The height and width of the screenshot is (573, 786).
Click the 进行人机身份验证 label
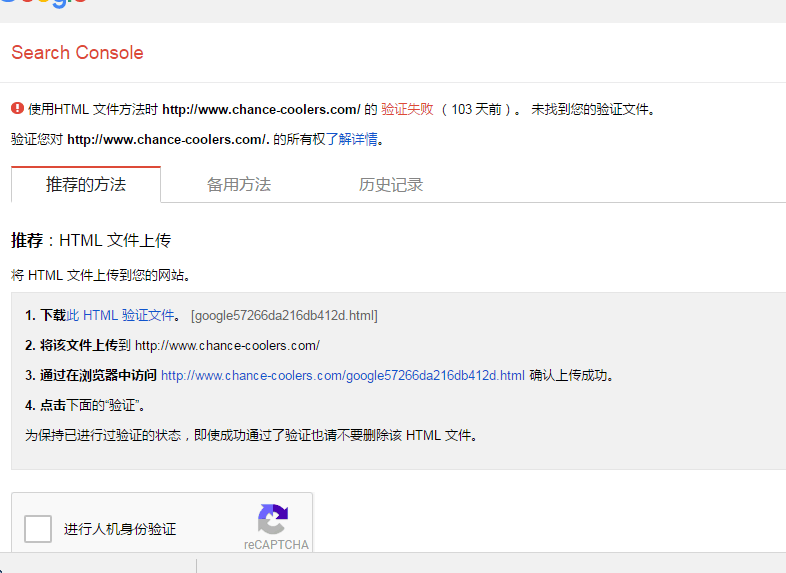(x=120, y=529)
